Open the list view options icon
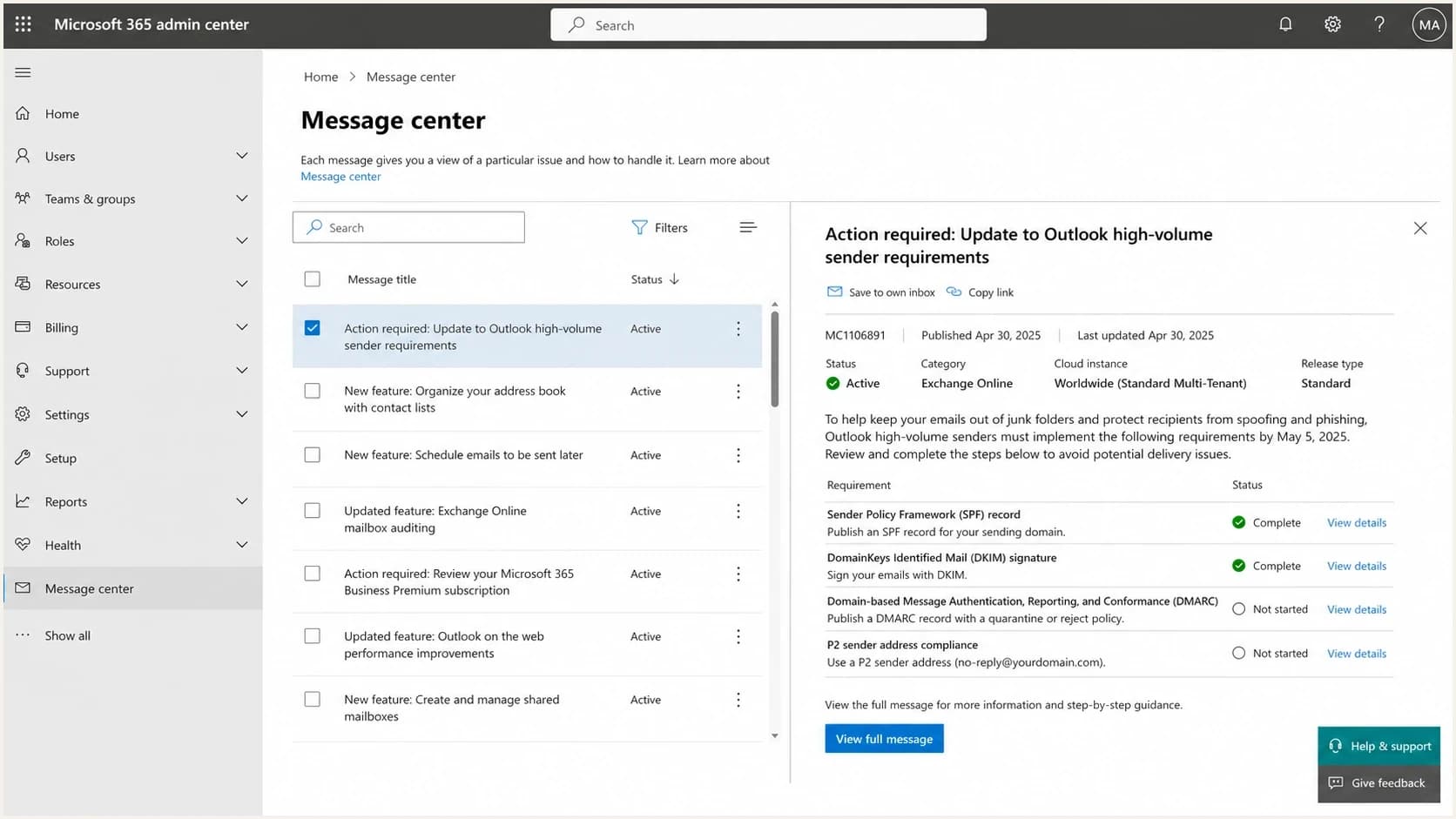The height and width of the screenshot is (819, 1456). point(748,227)
